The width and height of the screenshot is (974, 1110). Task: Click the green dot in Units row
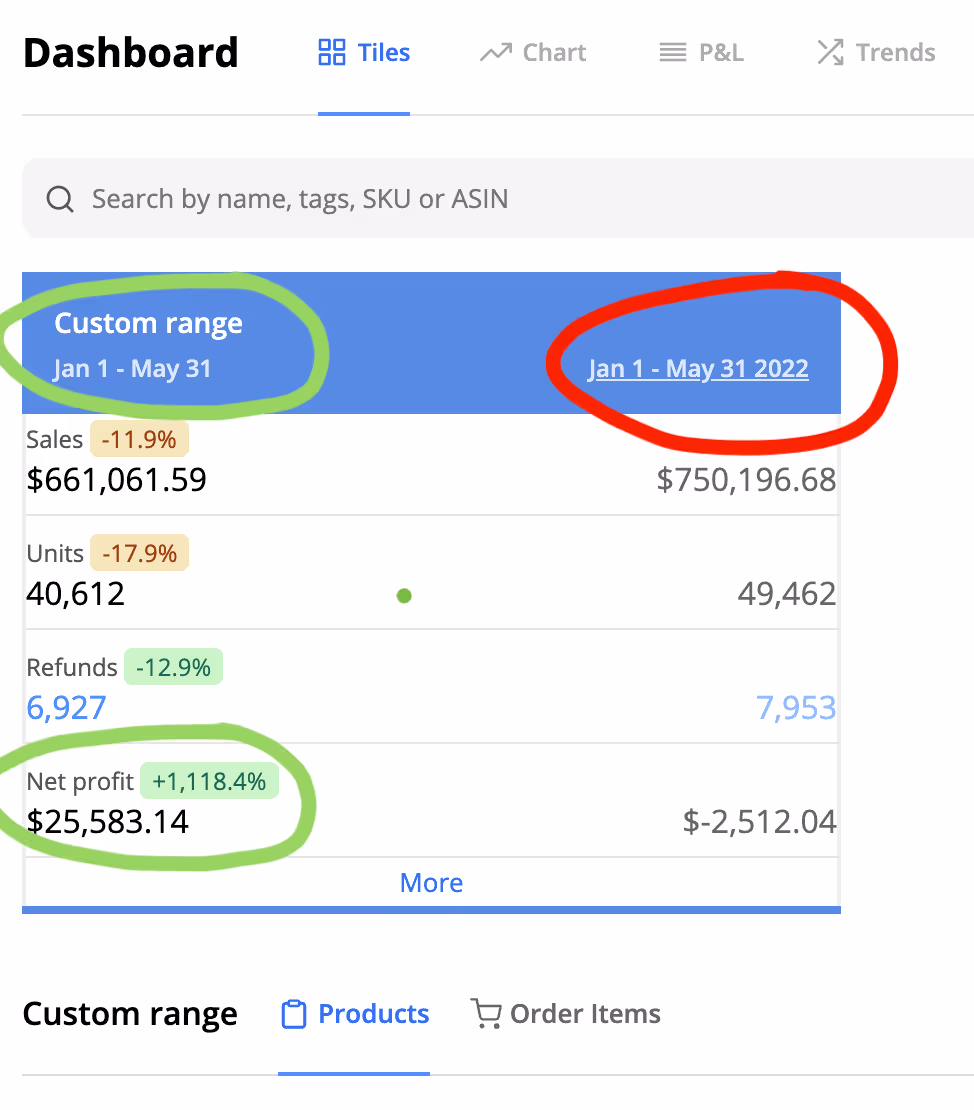click(x=404, y=596)
